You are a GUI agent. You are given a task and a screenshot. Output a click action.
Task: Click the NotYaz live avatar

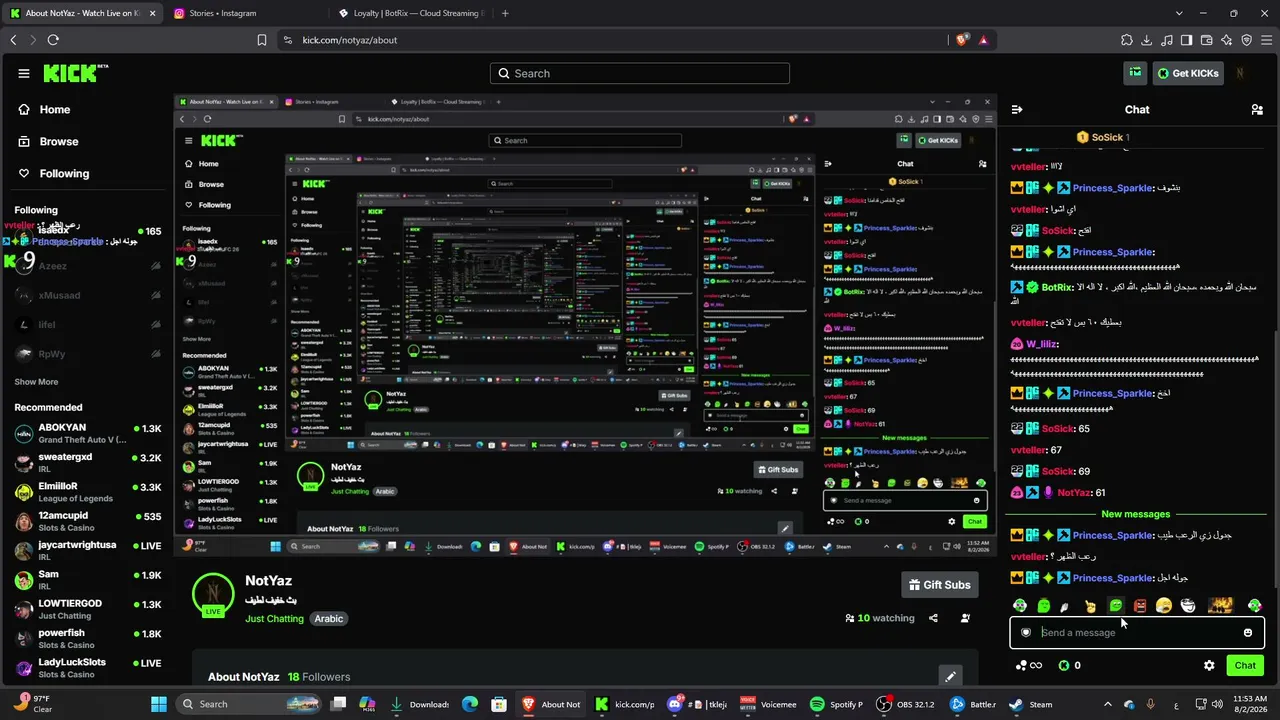(213, 594)
